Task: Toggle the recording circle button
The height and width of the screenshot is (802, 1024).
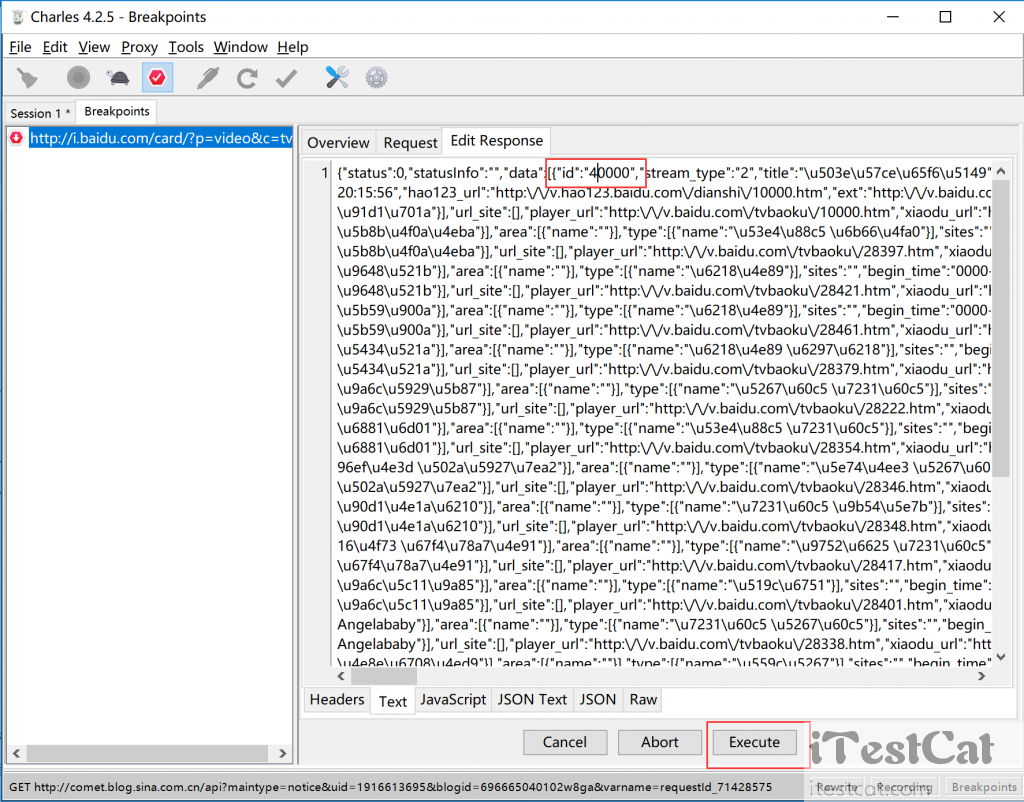Action: tap(78, 77)
